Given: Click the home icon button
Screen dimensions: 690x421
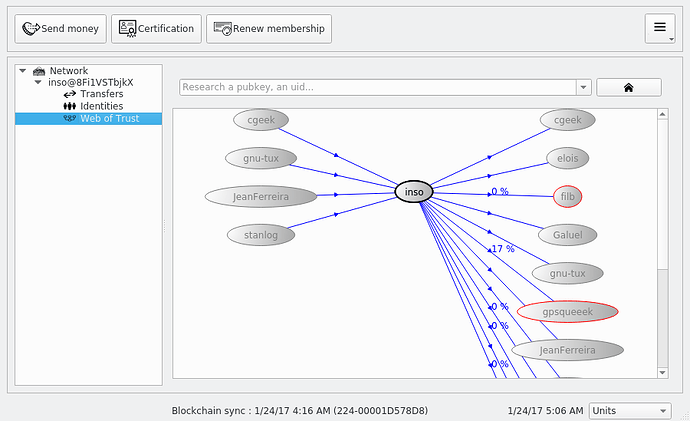Looking at the screenshot, I should tap(628, 87).
